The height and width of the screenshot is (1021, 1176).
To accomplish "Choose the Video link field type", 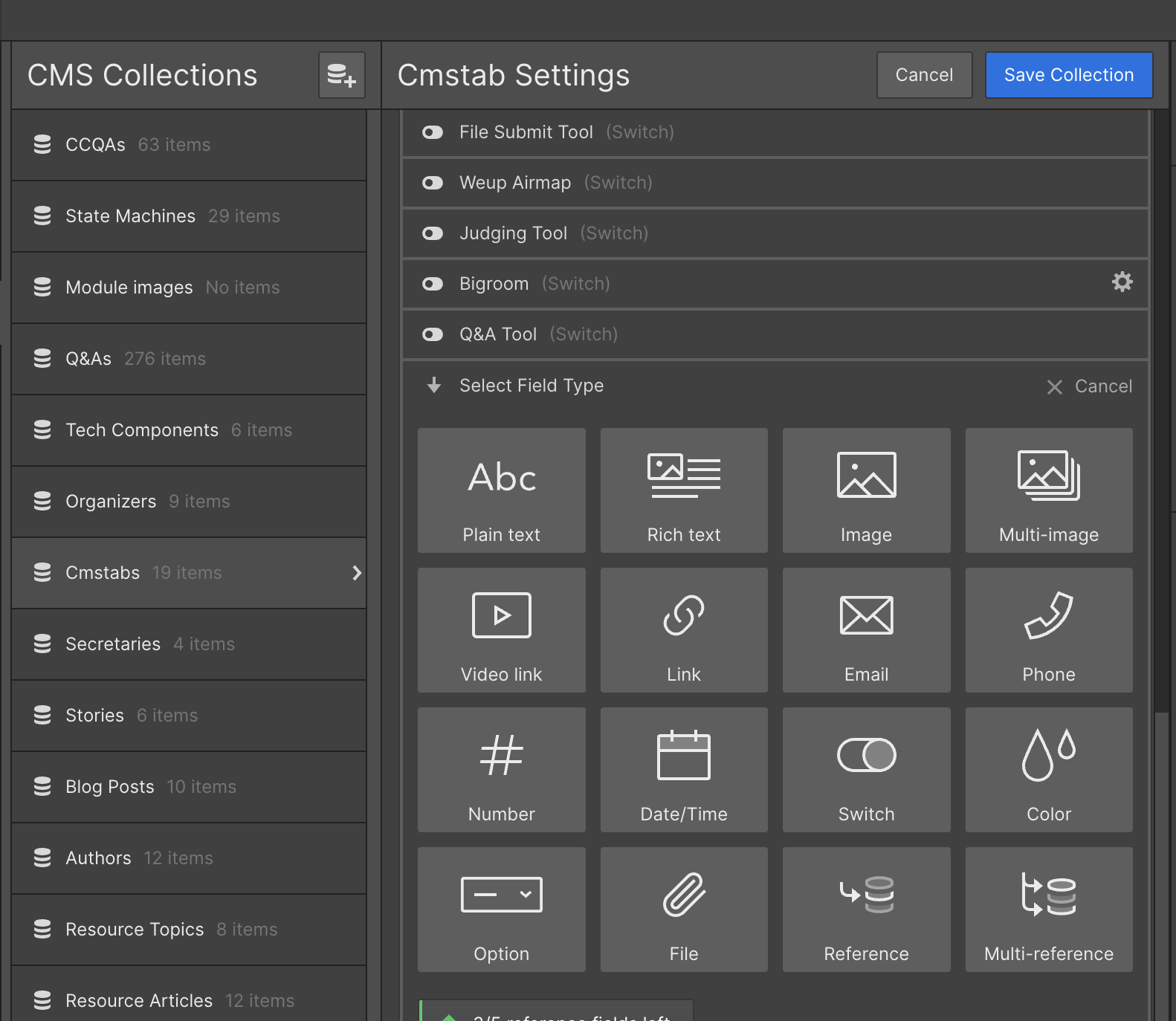I will [501, 630].
